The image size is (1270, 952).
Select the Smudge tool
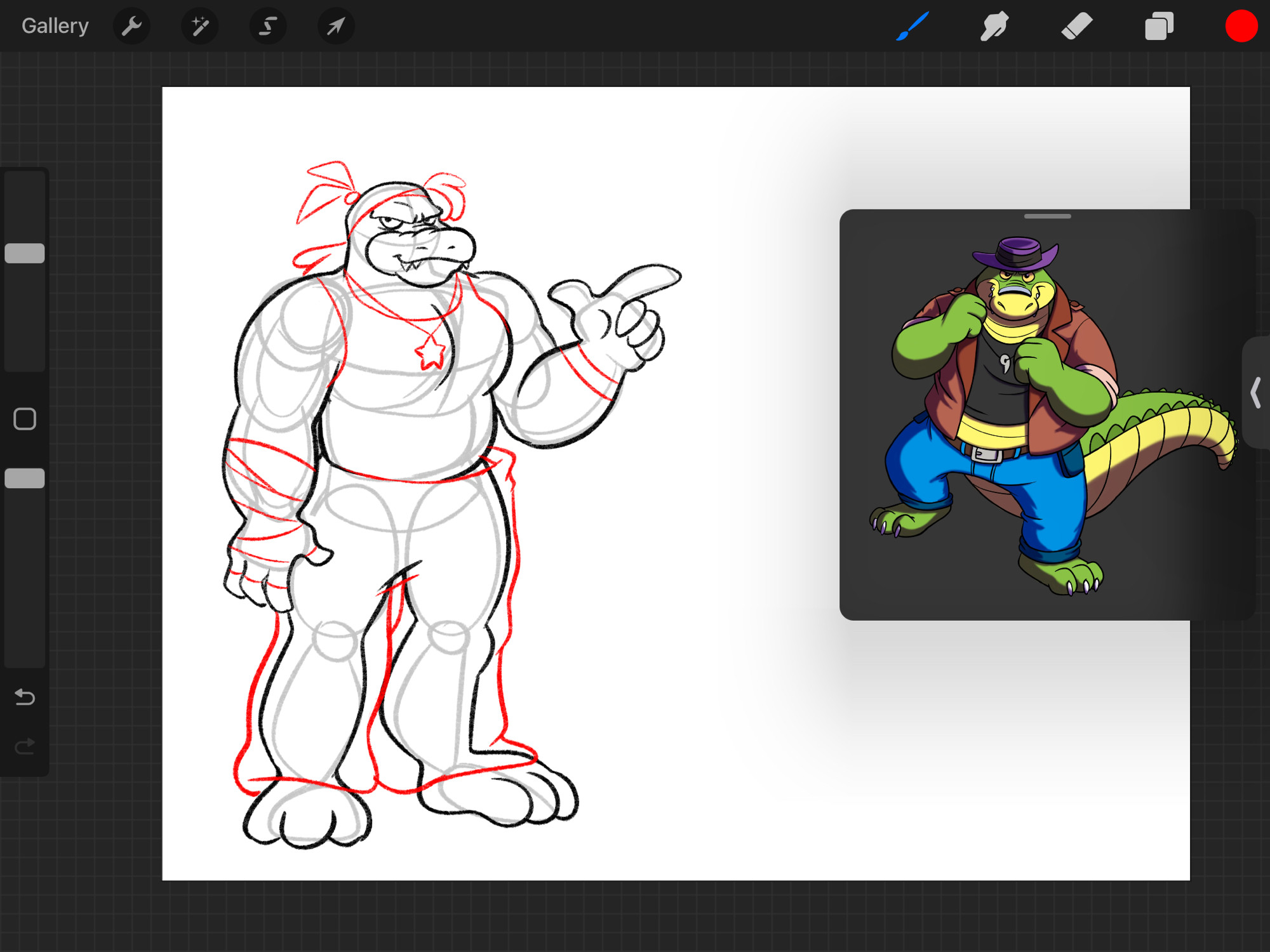(994, 26)
